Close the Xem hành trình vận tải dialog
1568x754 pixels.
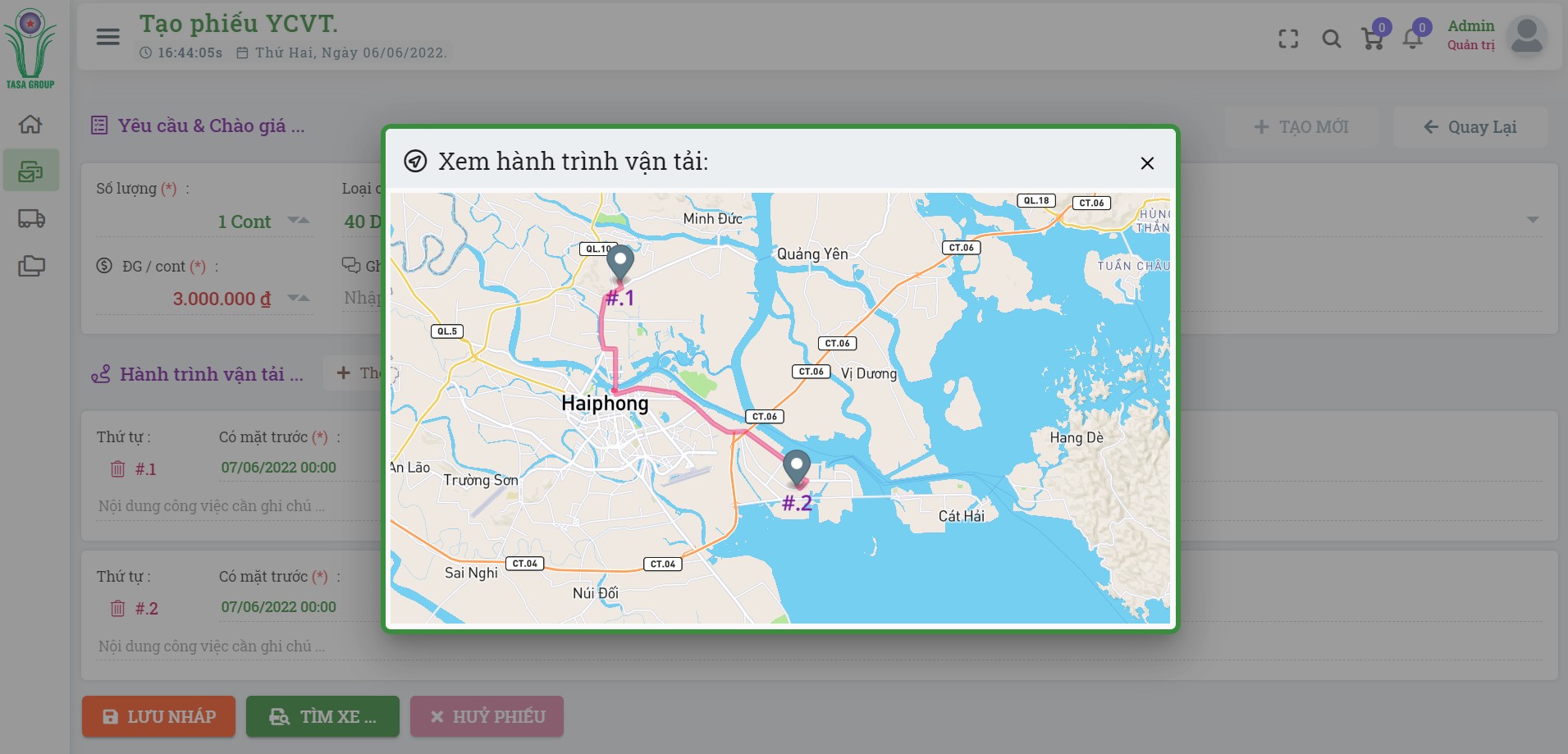[x=1147, y=163]
